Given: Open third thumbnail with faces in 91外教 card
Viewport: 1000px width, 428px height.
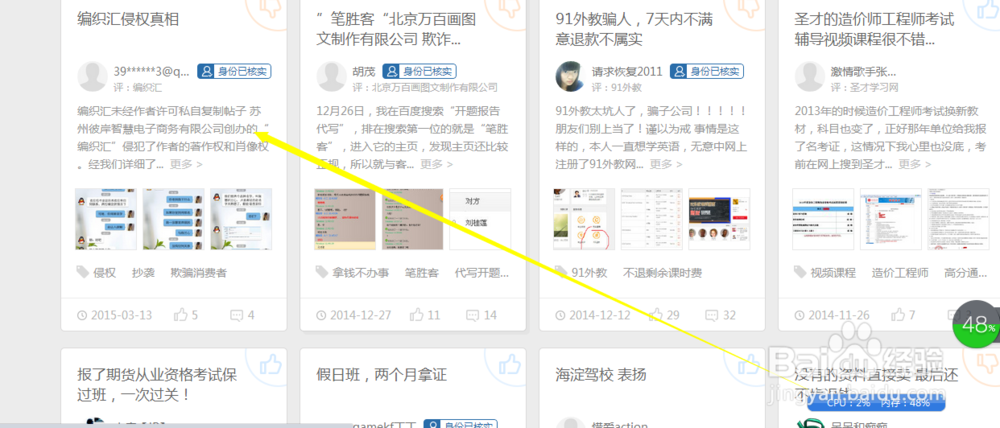Looking at the screenshot, I should click(x=719, y=219).
